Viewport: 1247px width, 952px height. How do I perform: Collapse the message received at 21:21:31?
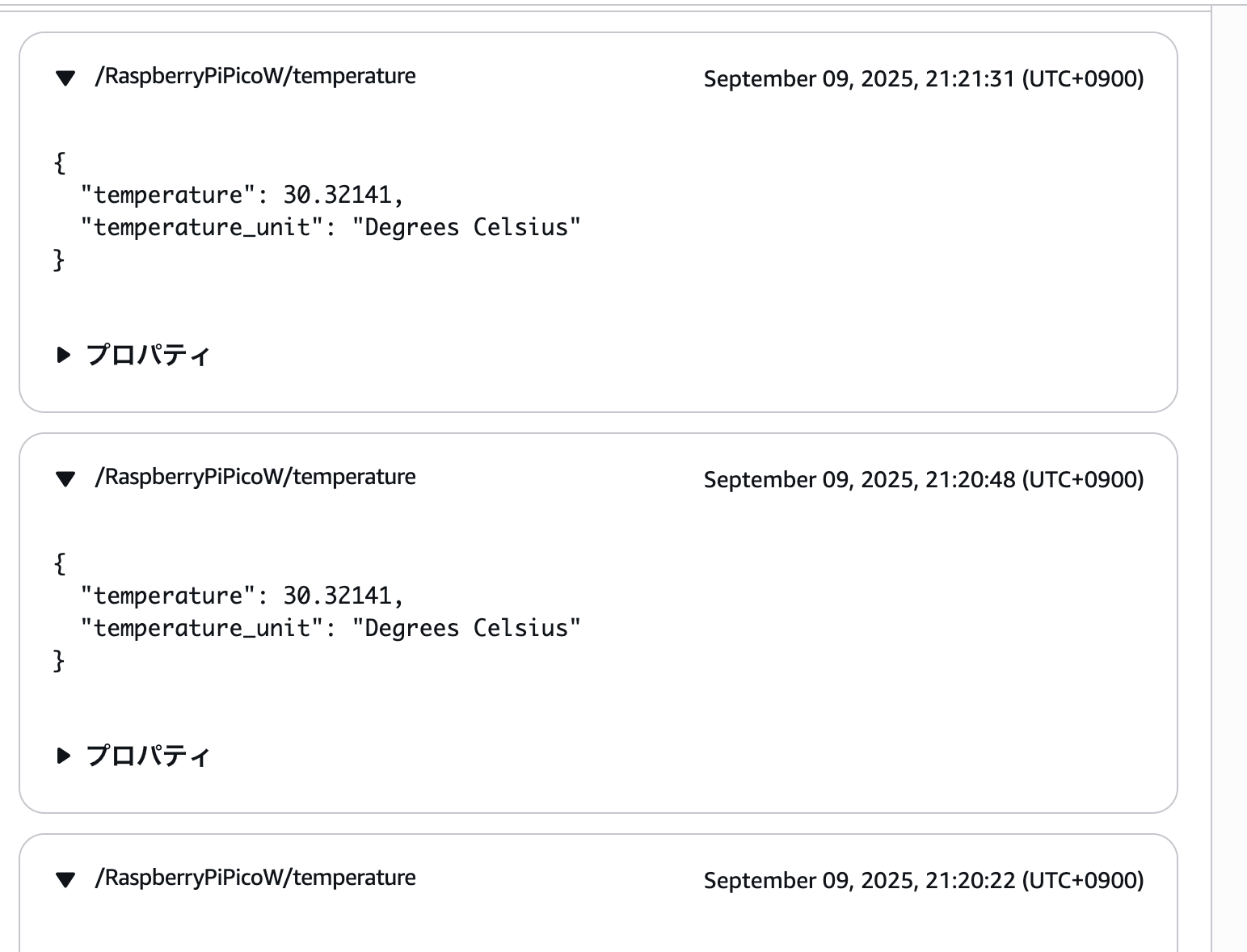coord(65,78)
